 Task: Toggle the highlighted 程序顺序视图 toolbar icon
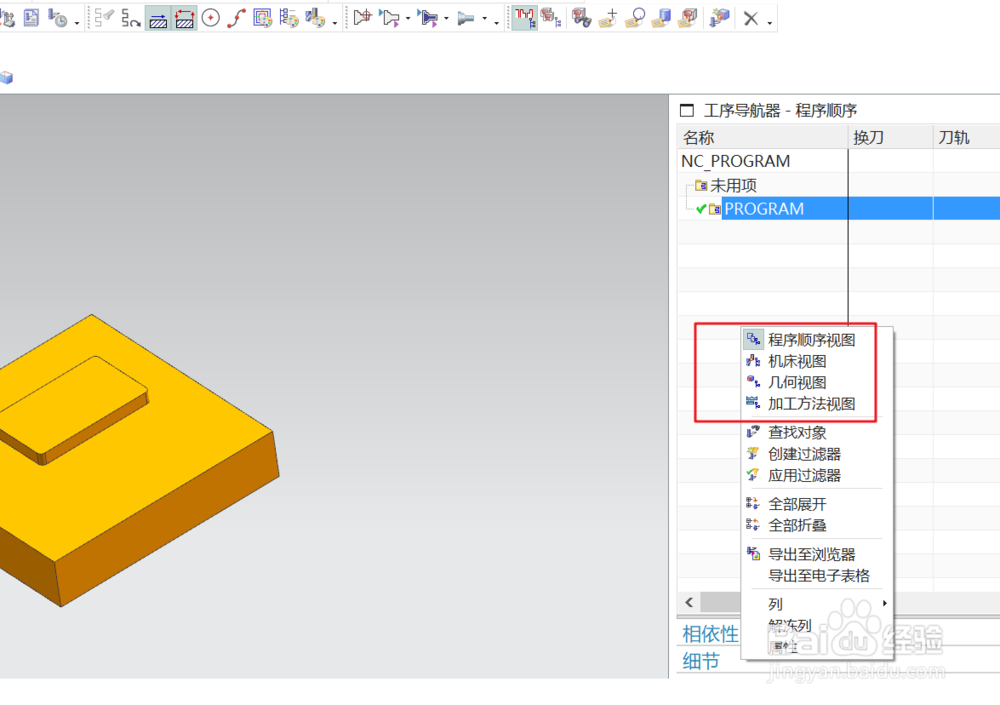pyautogui.click(x=523, y=17)
